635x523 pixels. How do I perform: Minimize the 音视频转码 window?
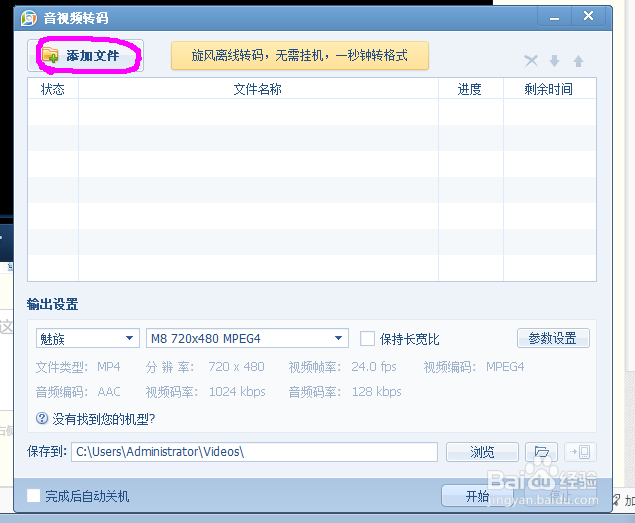(554, 18)
